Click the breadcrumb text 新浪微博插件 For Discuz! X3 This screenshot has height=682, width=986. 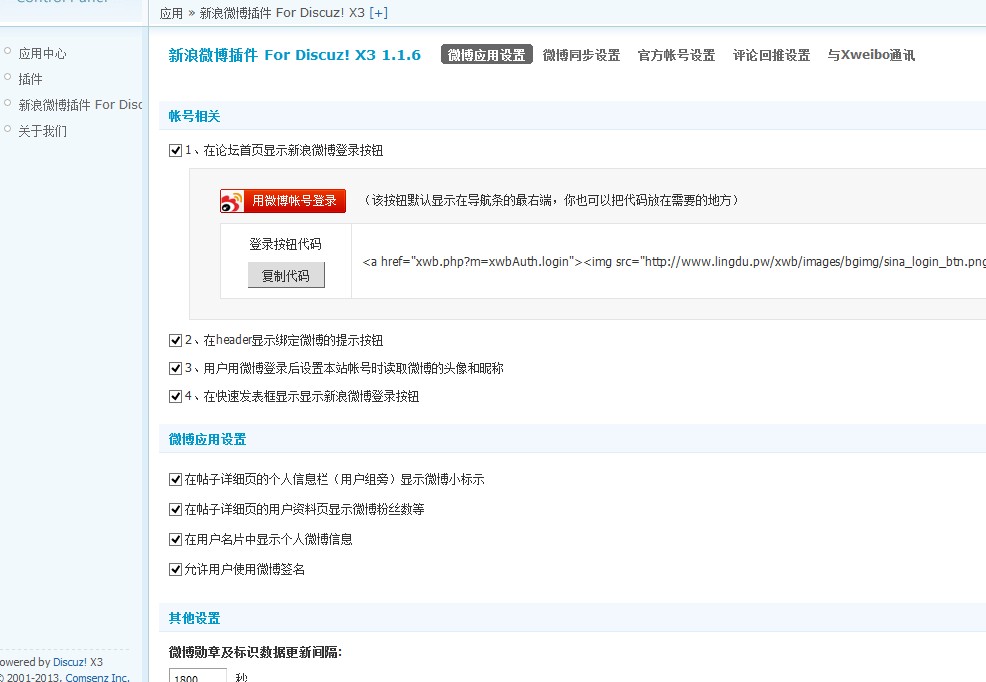click(282, 13)
